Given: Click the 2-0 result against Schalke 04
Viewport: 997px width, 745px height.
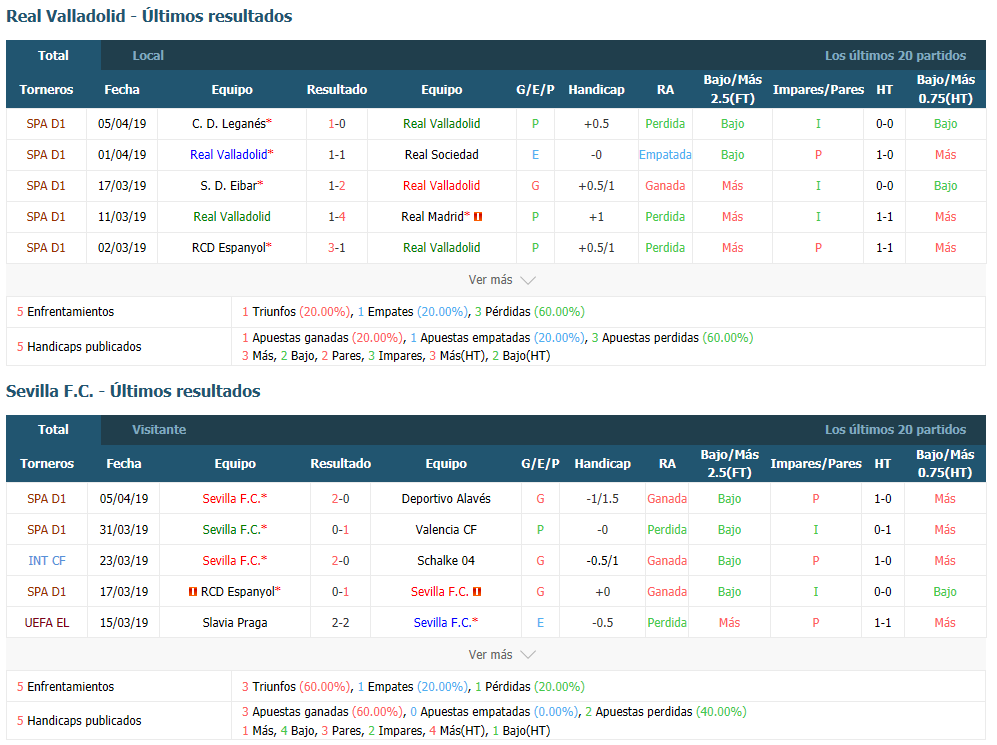Looking at the screenshot, I should pyautogui.click(x=341, y=561).
